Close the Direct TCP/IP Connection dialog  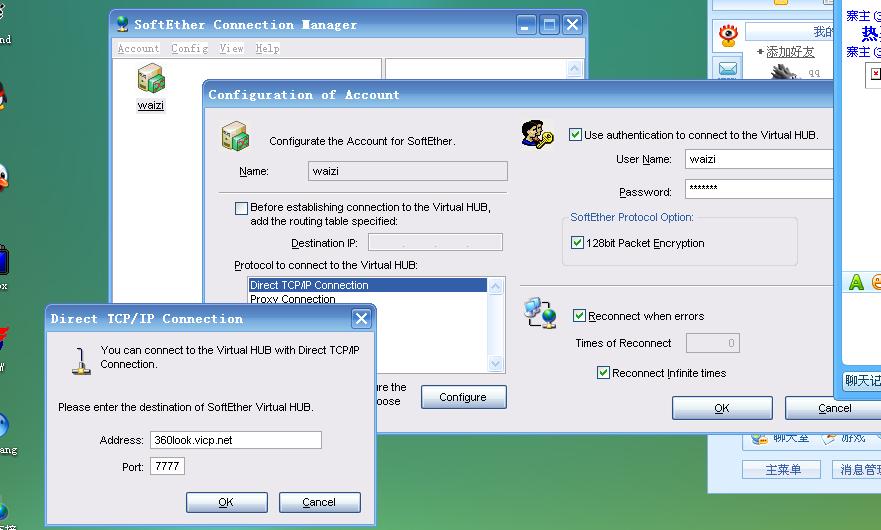pos(361,319)
